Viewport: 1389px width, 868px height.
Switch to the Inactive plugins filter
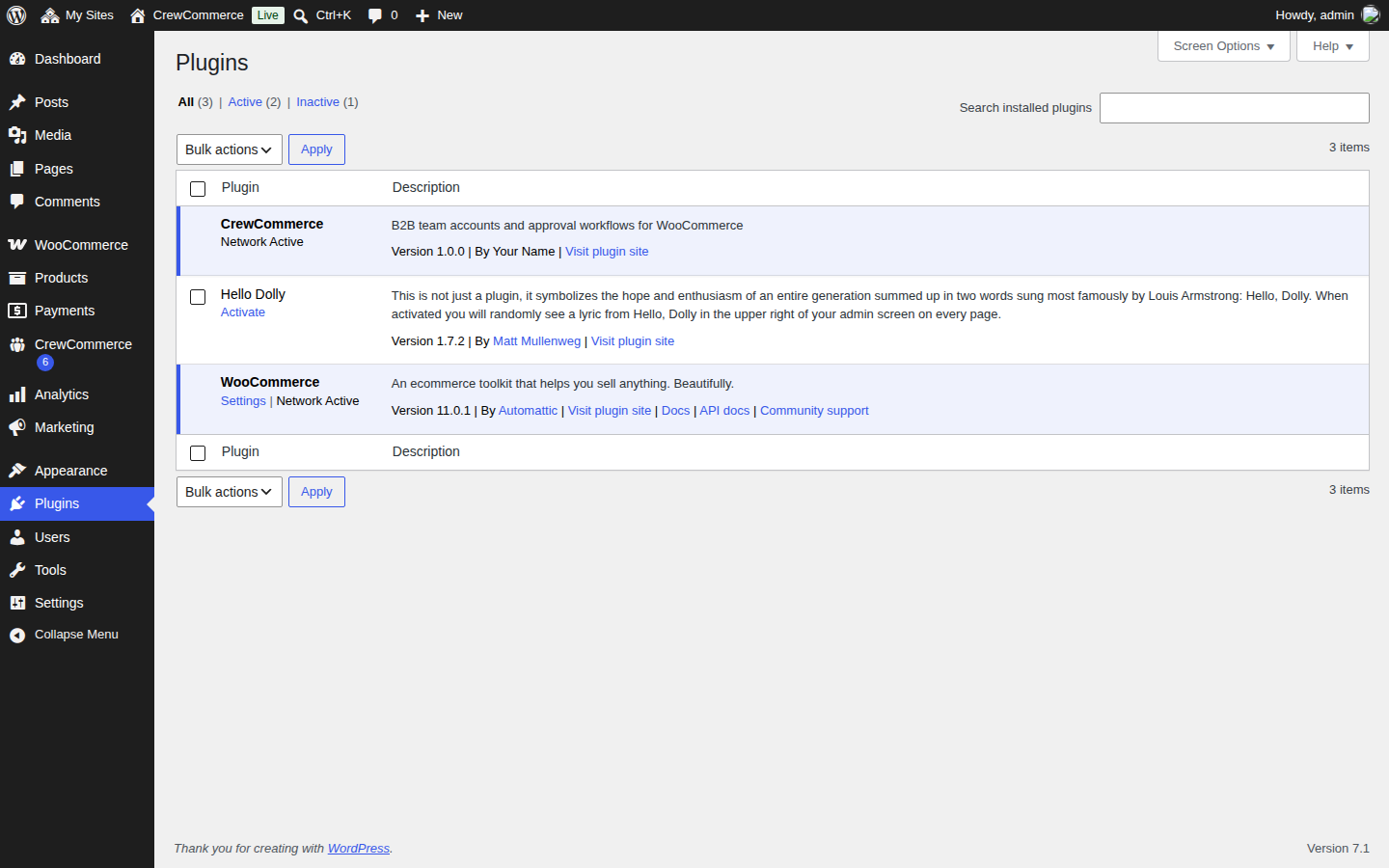[317, 102]
